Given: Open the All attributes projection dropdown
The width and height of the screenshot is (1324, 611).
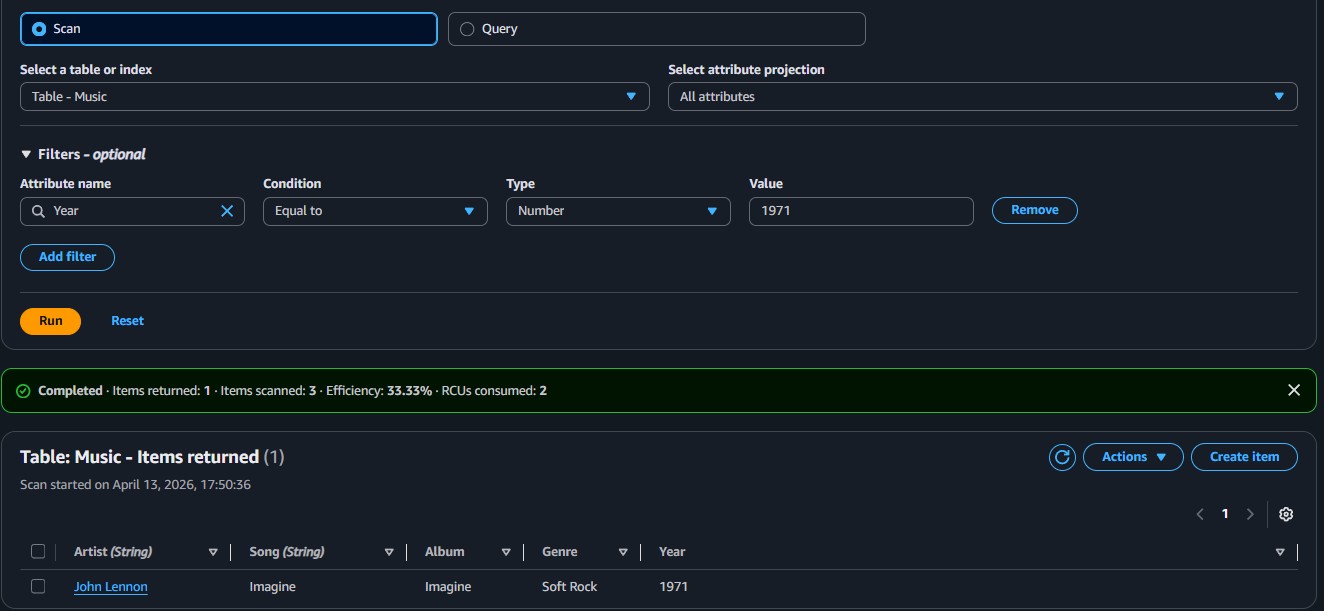Looking at the screenshot, I should pyautogui.click(x=982, y=96).
